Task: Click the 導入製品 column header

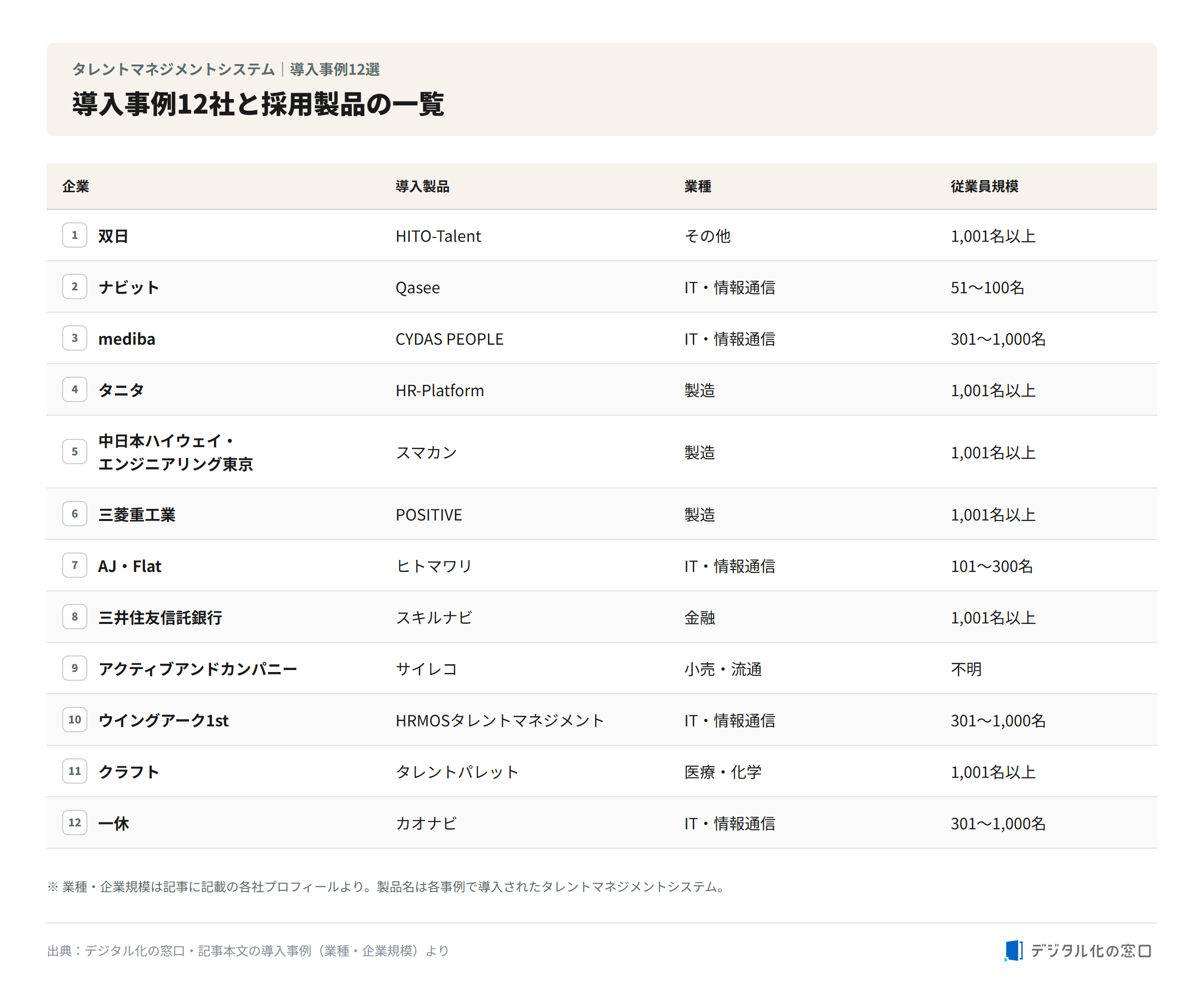Action: pyautogui.click(x=422, y=186)
